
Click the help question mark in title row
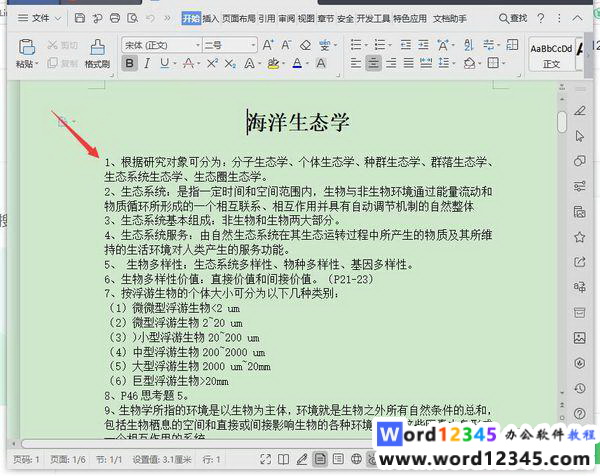(x=540, y=18)
